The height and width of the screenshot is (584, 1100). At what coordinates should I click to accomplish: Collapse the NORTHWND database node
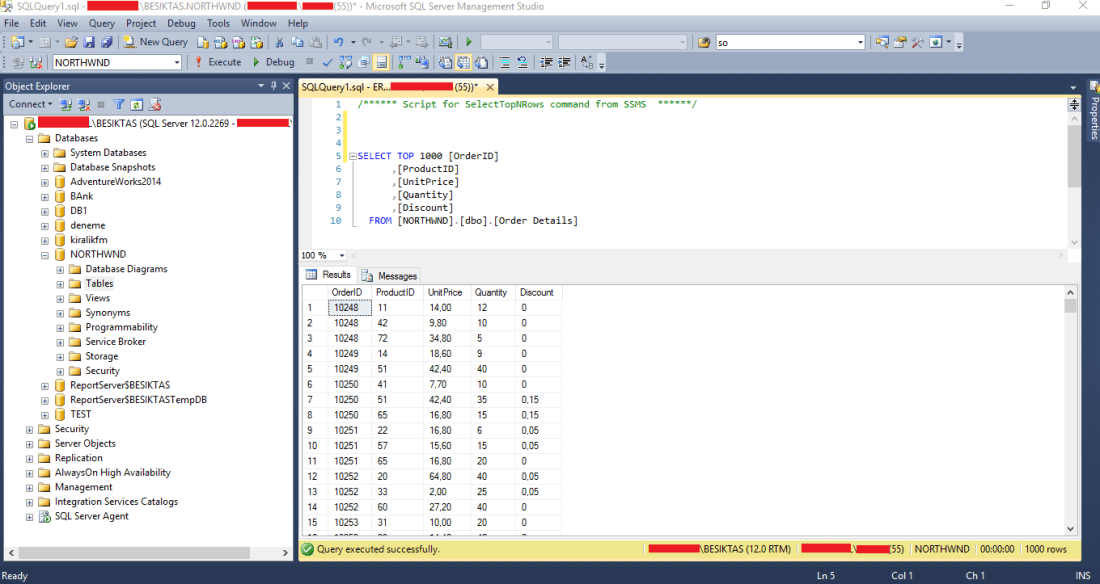(46, 253)
